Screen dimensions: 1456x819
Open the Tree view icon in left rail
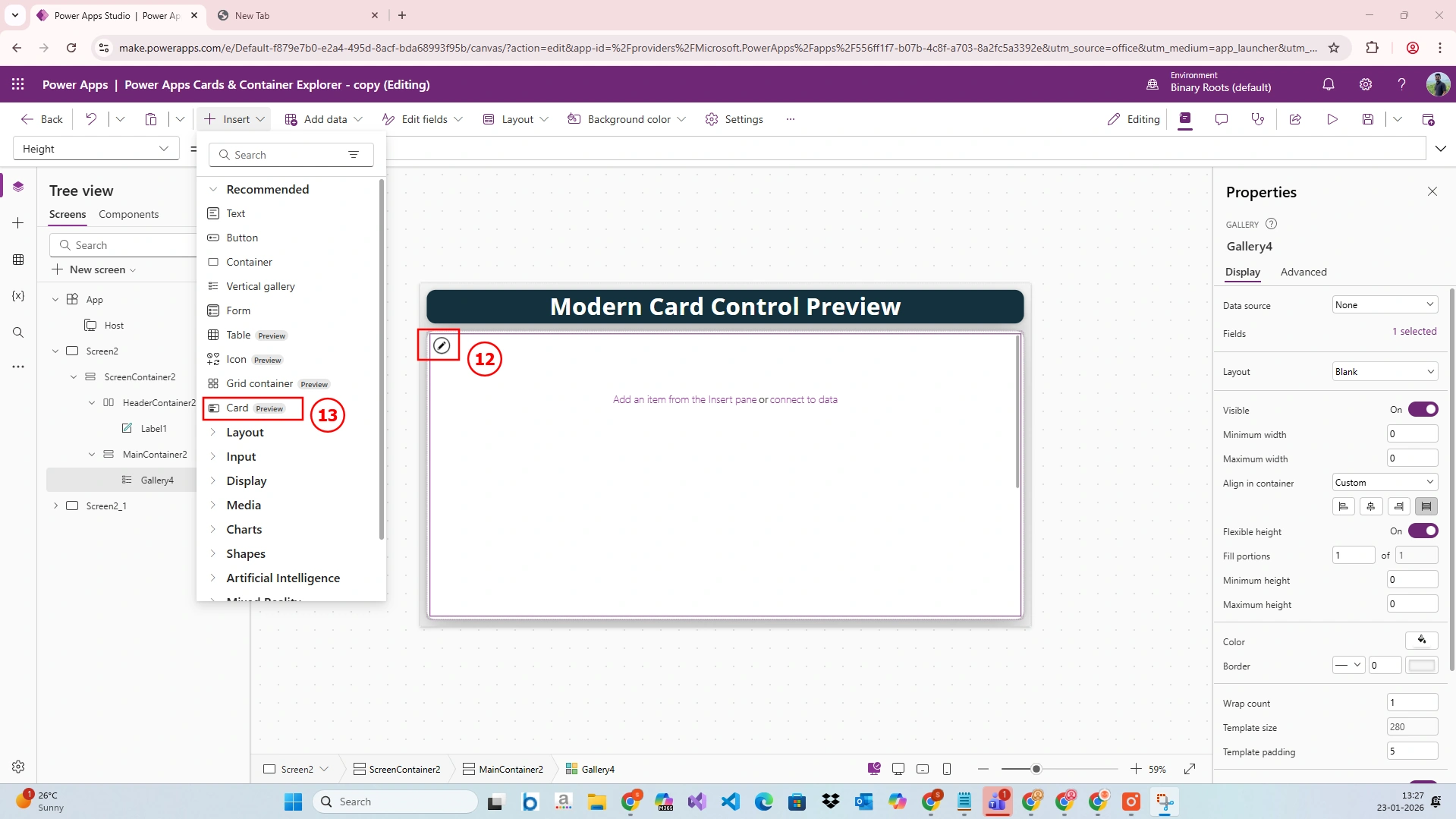click(x=18, y=187)
